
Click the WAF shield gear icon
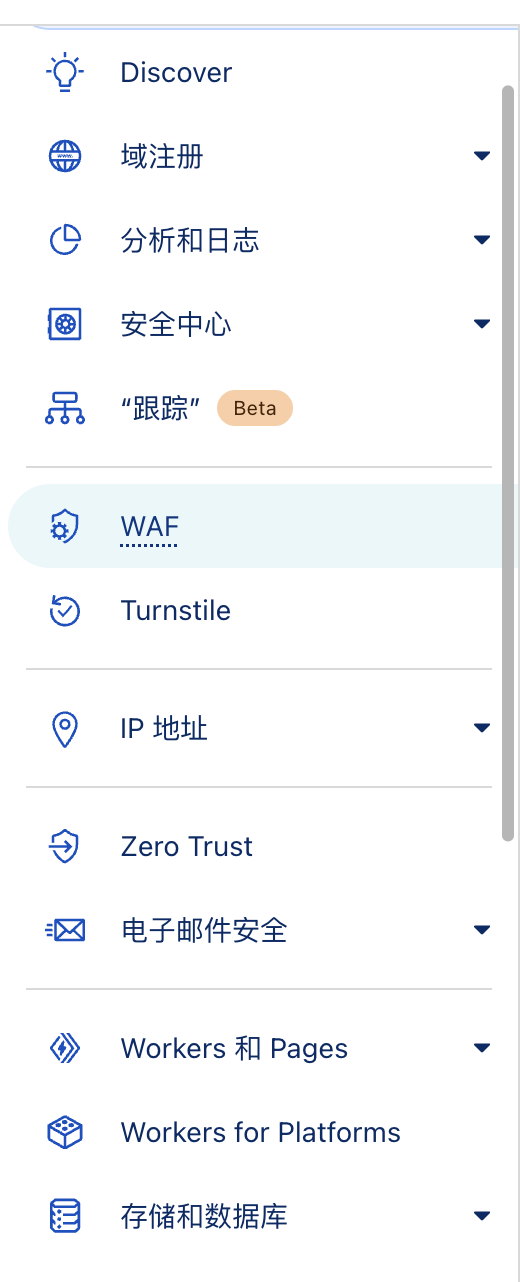65,527
